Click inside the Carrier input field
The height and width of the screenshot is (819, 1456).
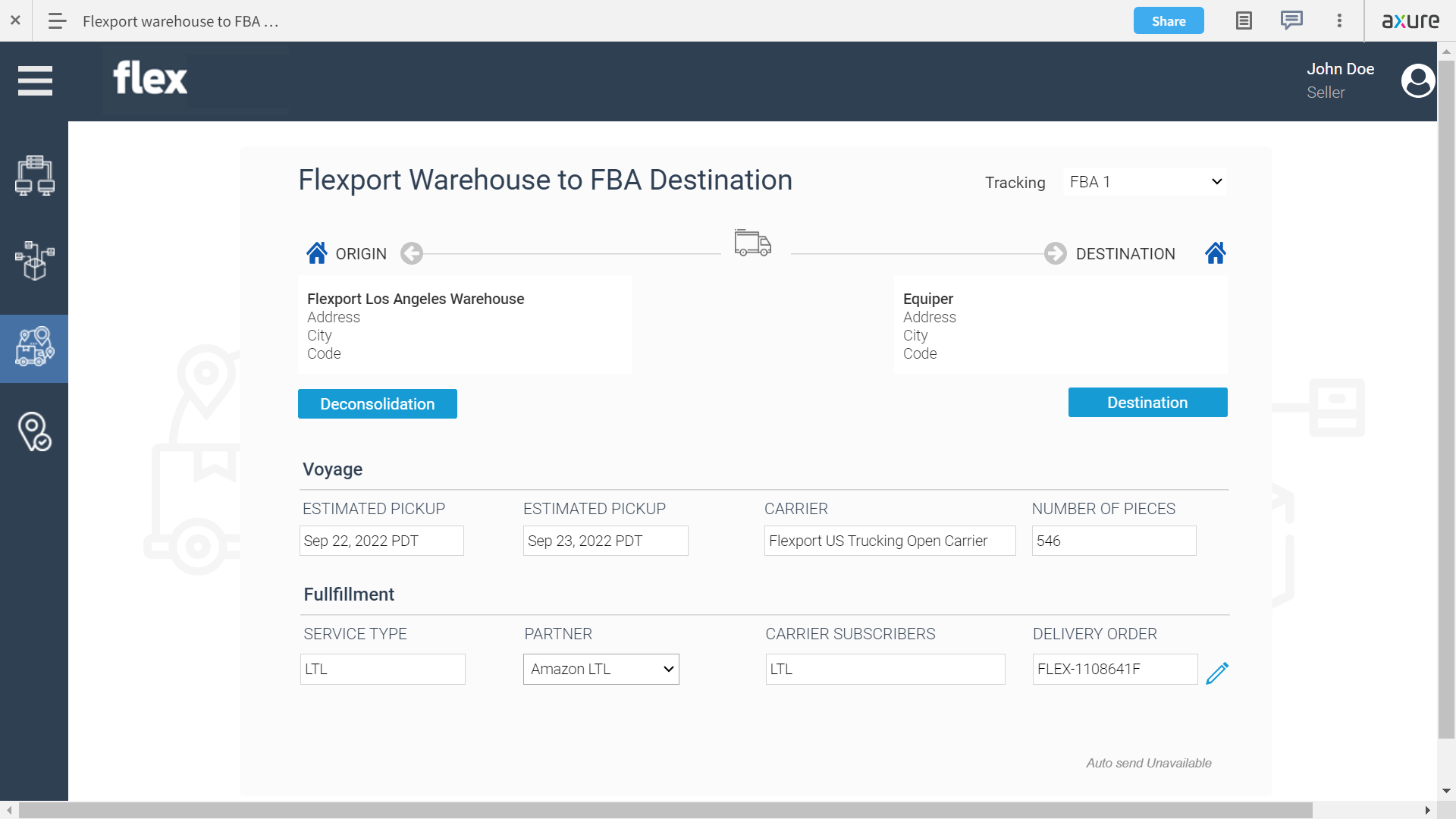coord(890,541)
